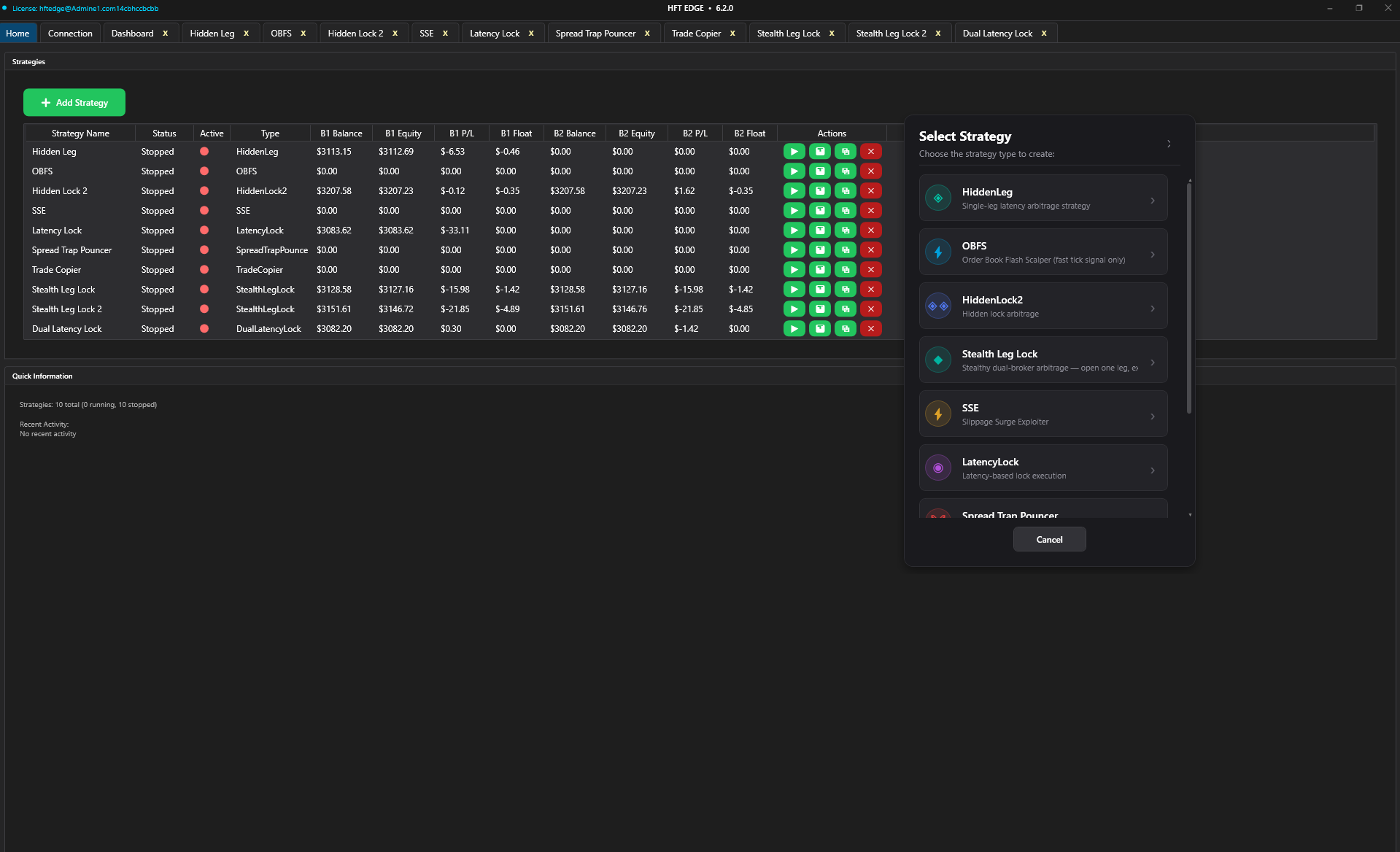Select the Home tab
The height and width of the screenshot is (852, 1400).
click(x=18, y=34)
